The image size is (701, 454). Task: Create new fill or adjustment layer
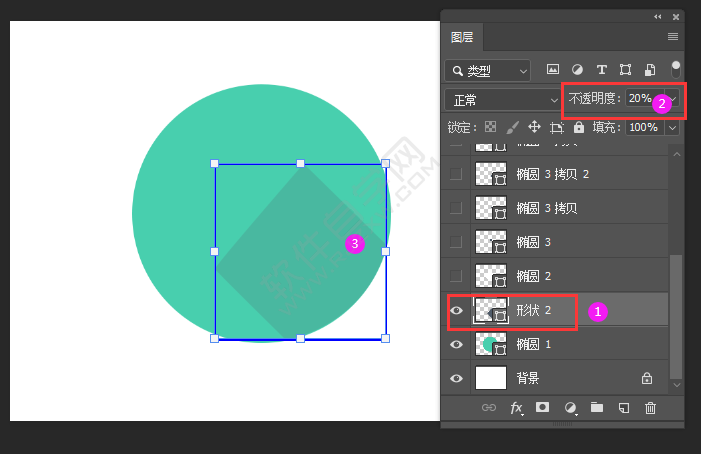pos(570,408)
